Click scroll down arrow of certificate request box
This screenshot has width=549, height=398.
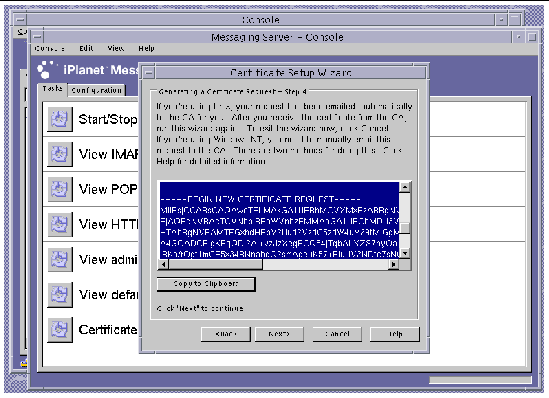click(x=405, y=253)
